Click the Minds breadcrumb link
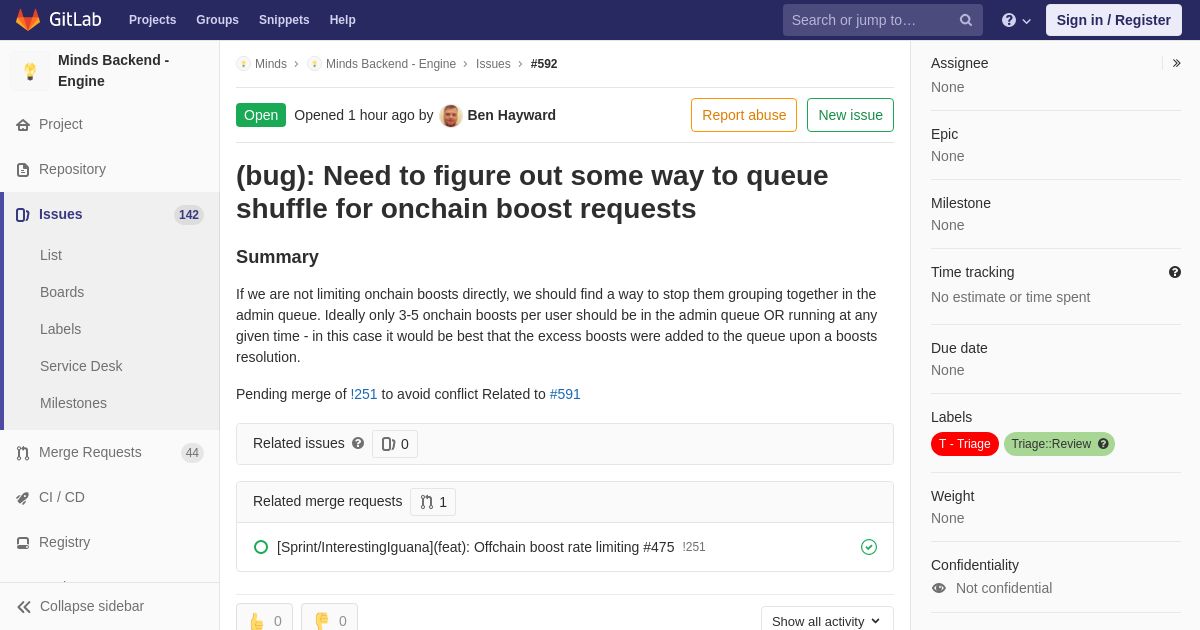Viewport: 1200px width, 630px height. [271, 64]
